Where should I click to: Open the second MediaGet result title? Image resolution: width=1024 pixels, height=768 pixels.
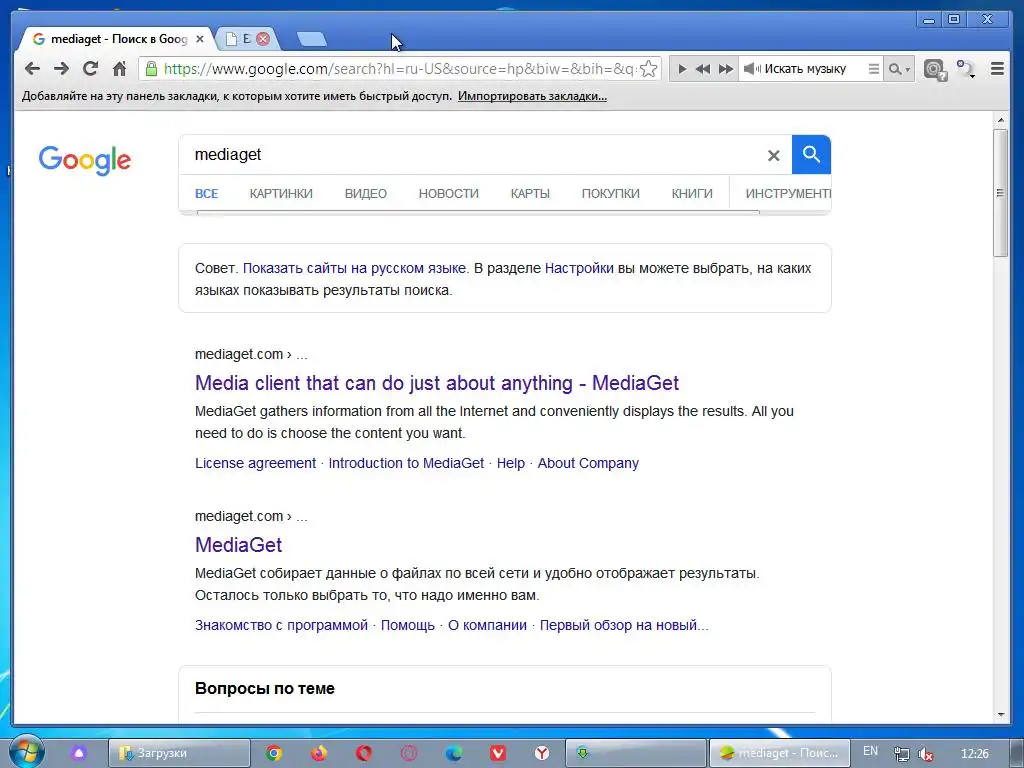[x=238, y=545]
